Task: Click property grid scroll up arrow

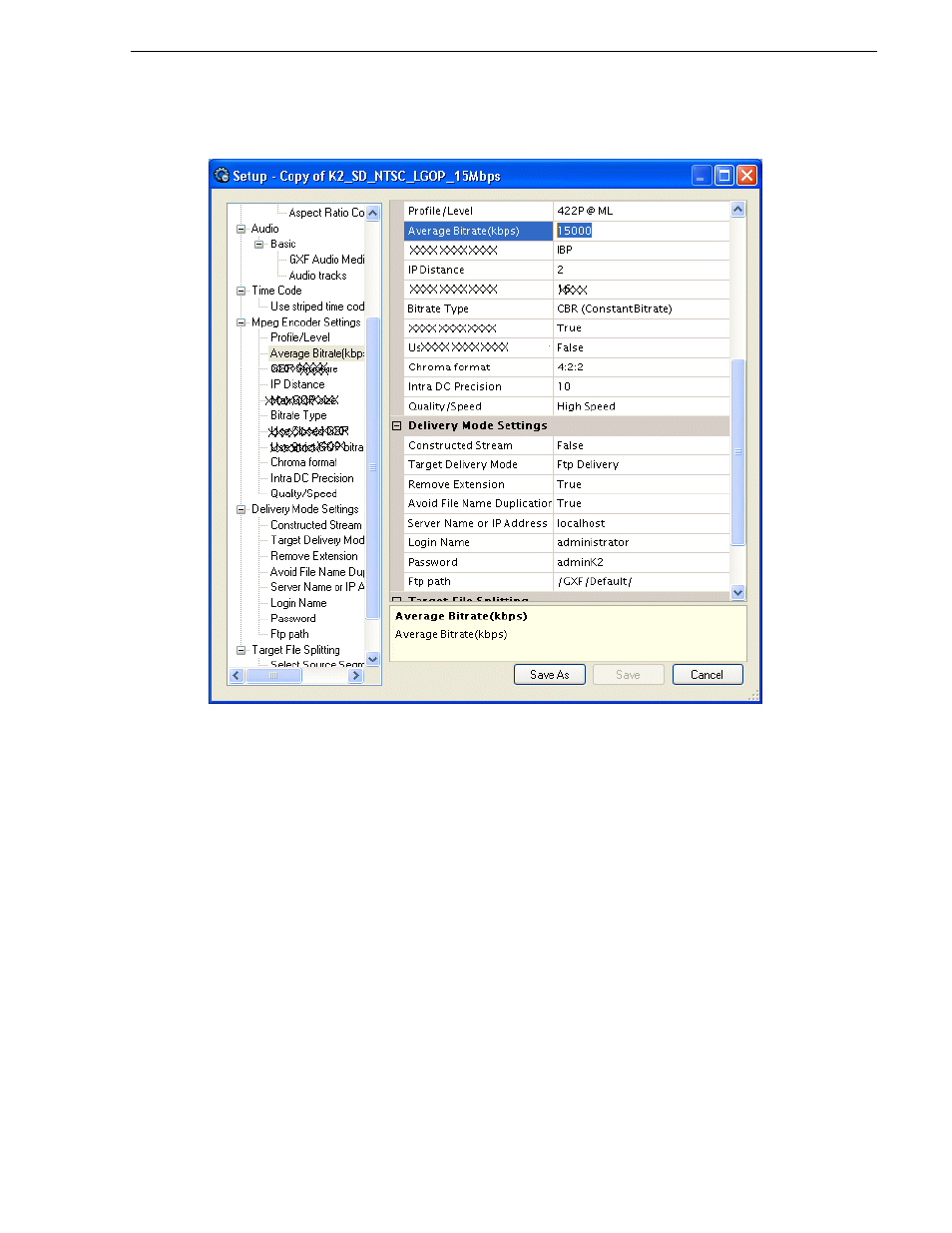Action: [738, 210]
